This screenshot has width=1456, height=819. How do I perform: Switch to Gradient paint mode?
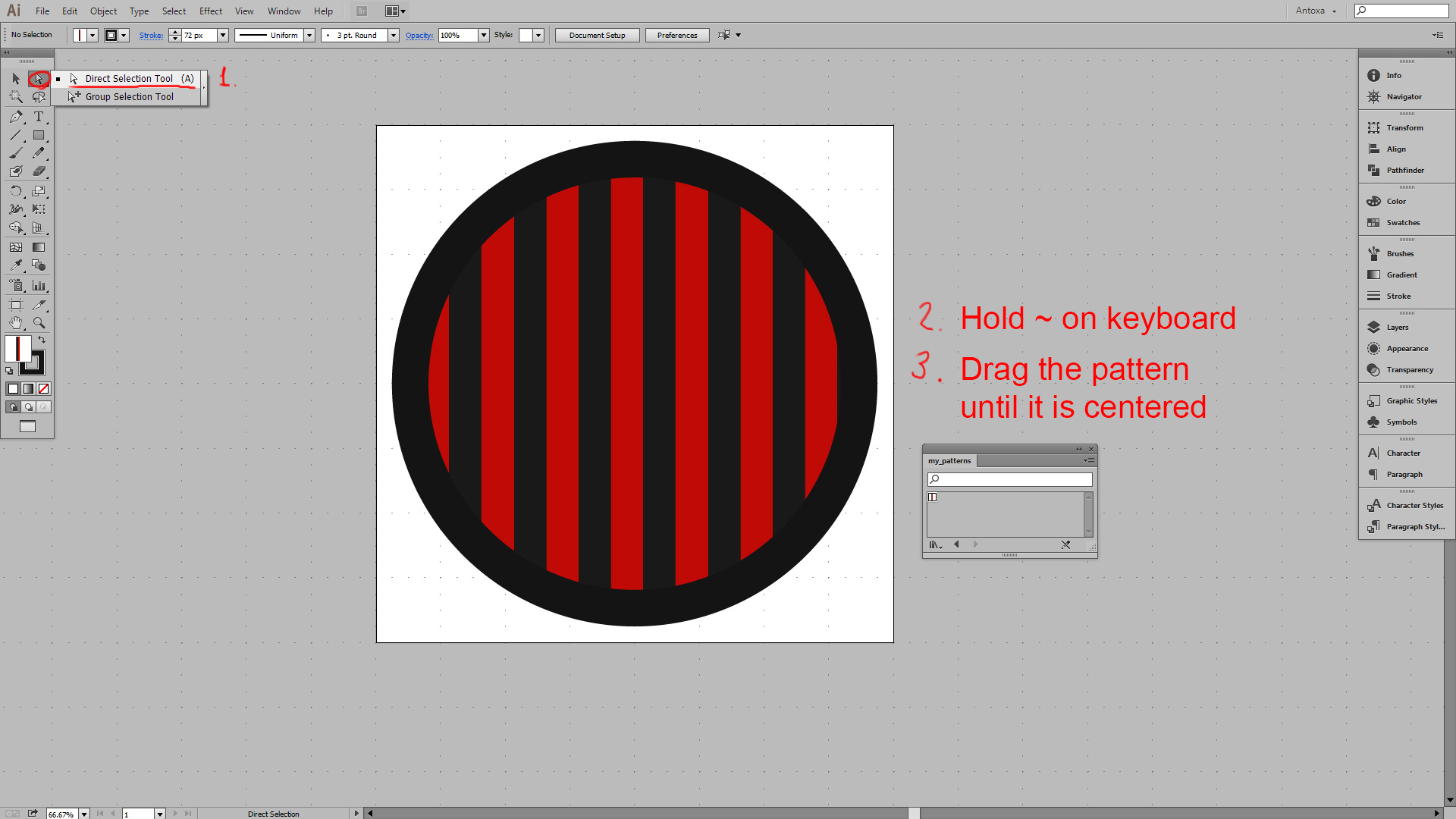29,389
